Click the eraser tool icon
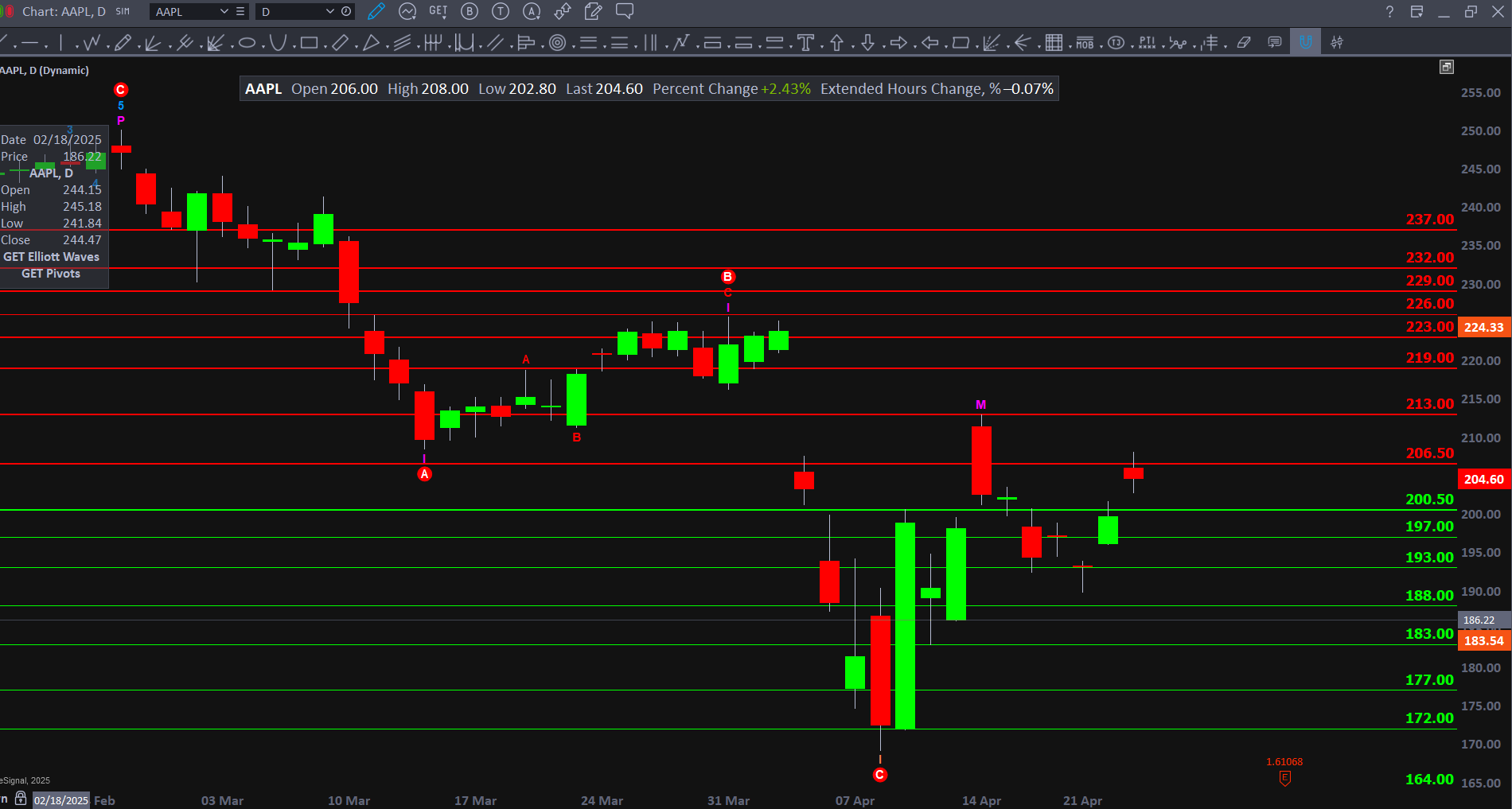Image resolution: width=1512 pixels, height=809 pixels. [1244, 43]
